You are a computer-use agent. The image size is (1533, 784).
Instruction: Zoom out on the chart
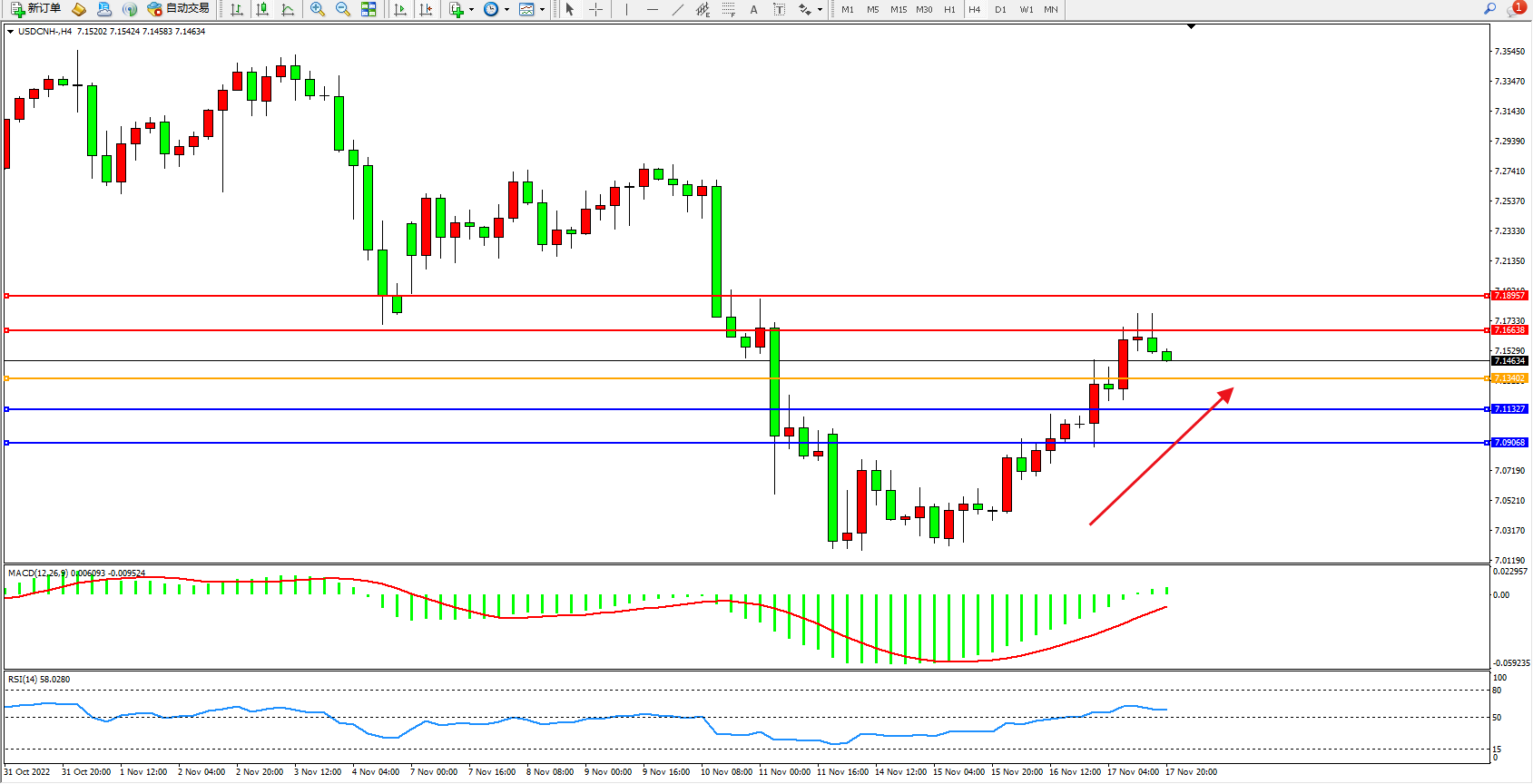[x=343, y=9]
